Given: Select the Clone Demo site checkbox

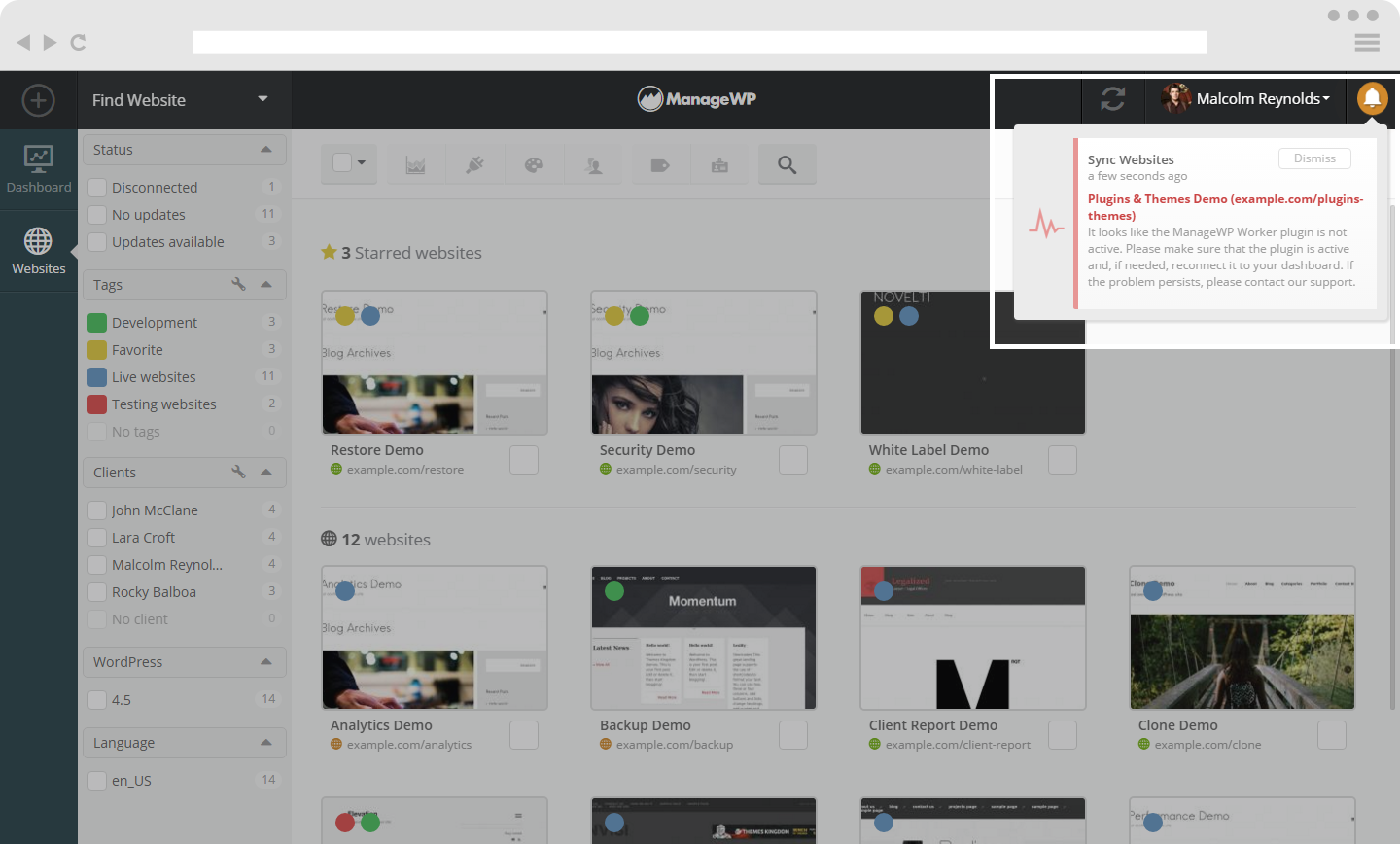Looking at the screenshot, I should 1332,735.
